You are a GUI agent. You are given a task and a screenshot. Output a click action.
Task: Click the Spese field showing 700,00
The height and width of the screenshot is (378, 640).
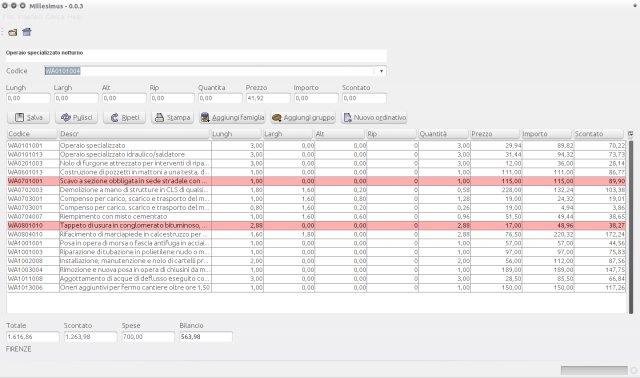(148, 337)
